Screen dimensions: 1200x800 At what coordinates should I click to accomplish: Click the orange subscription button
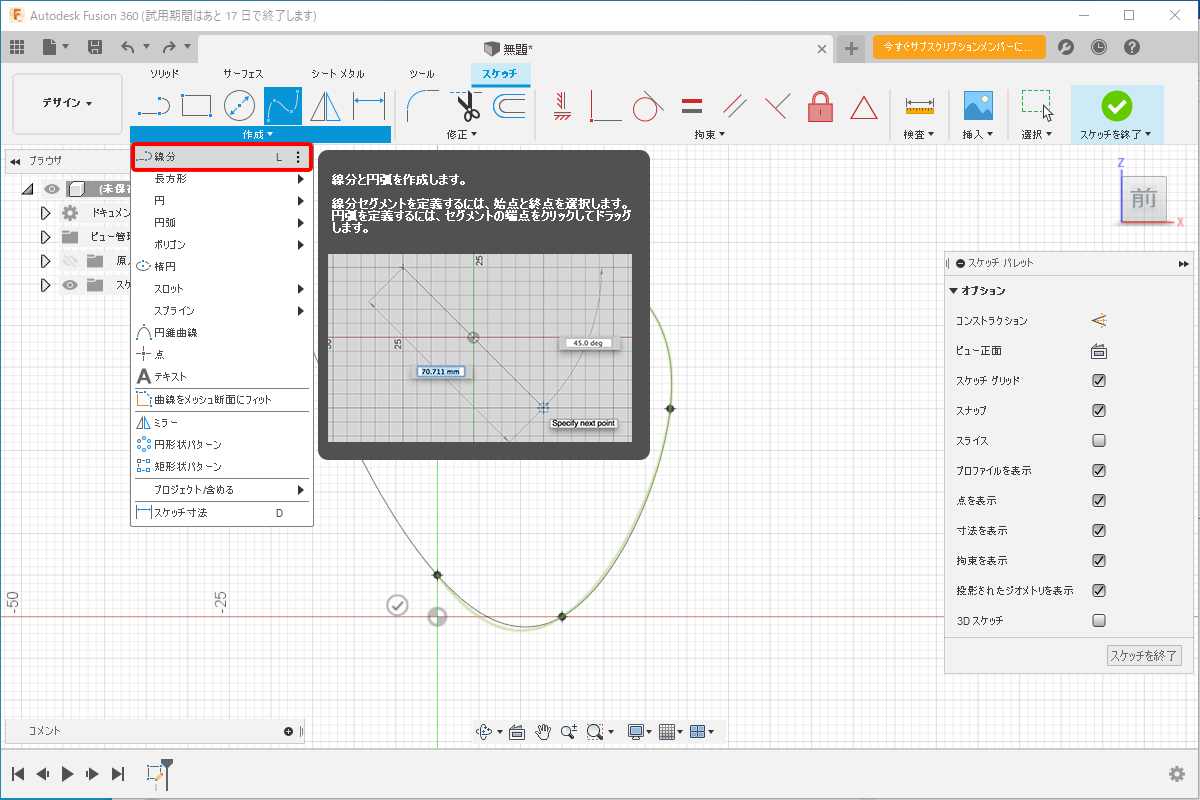[959, 47]
